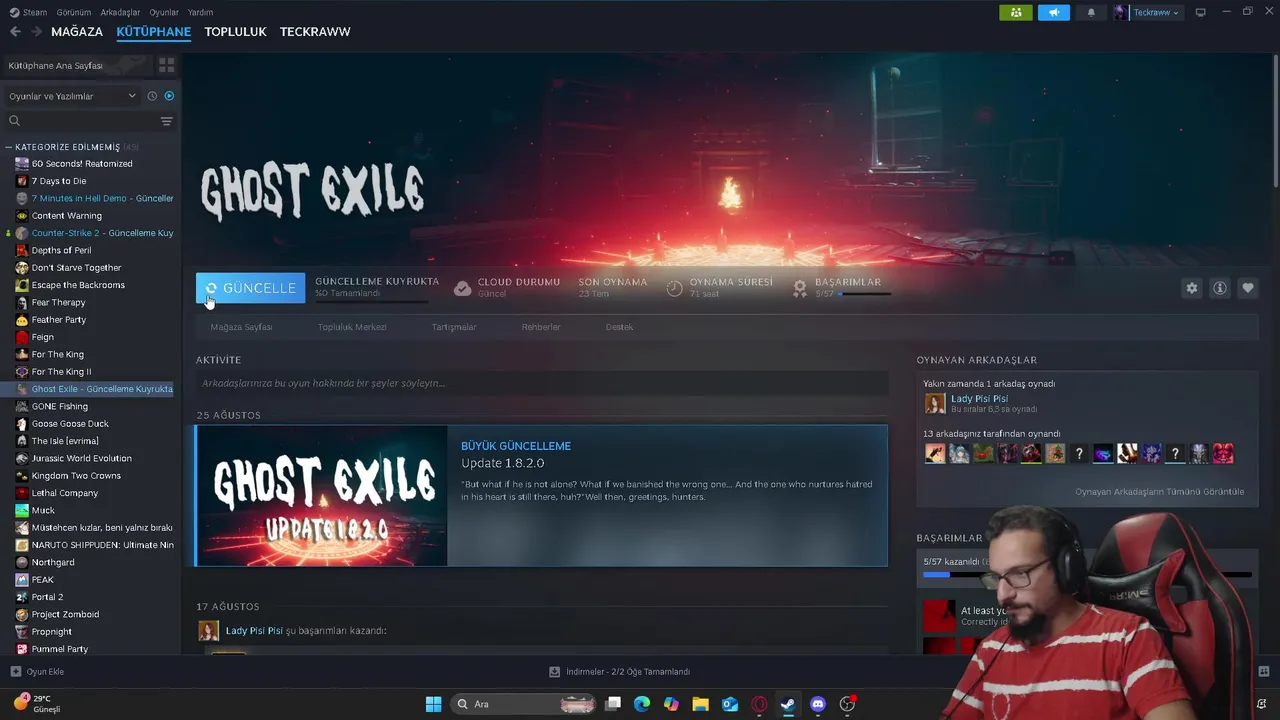This screenshot has width=1280, height=720.
Task: Open the BÜYÜK GÜNCELLEME news title
Action: 516,446
